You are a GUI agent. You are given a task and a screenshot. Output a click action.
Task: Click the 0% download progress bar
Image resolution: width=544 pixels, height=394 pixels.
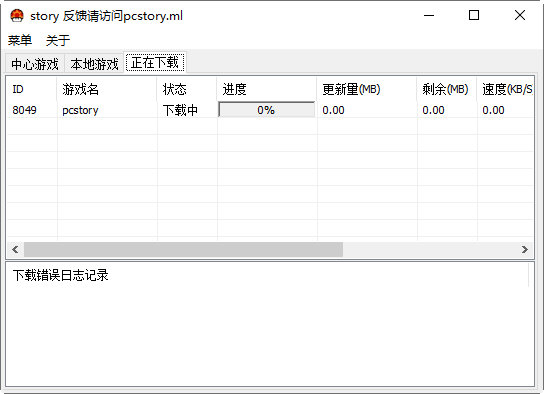pos(267,110)
